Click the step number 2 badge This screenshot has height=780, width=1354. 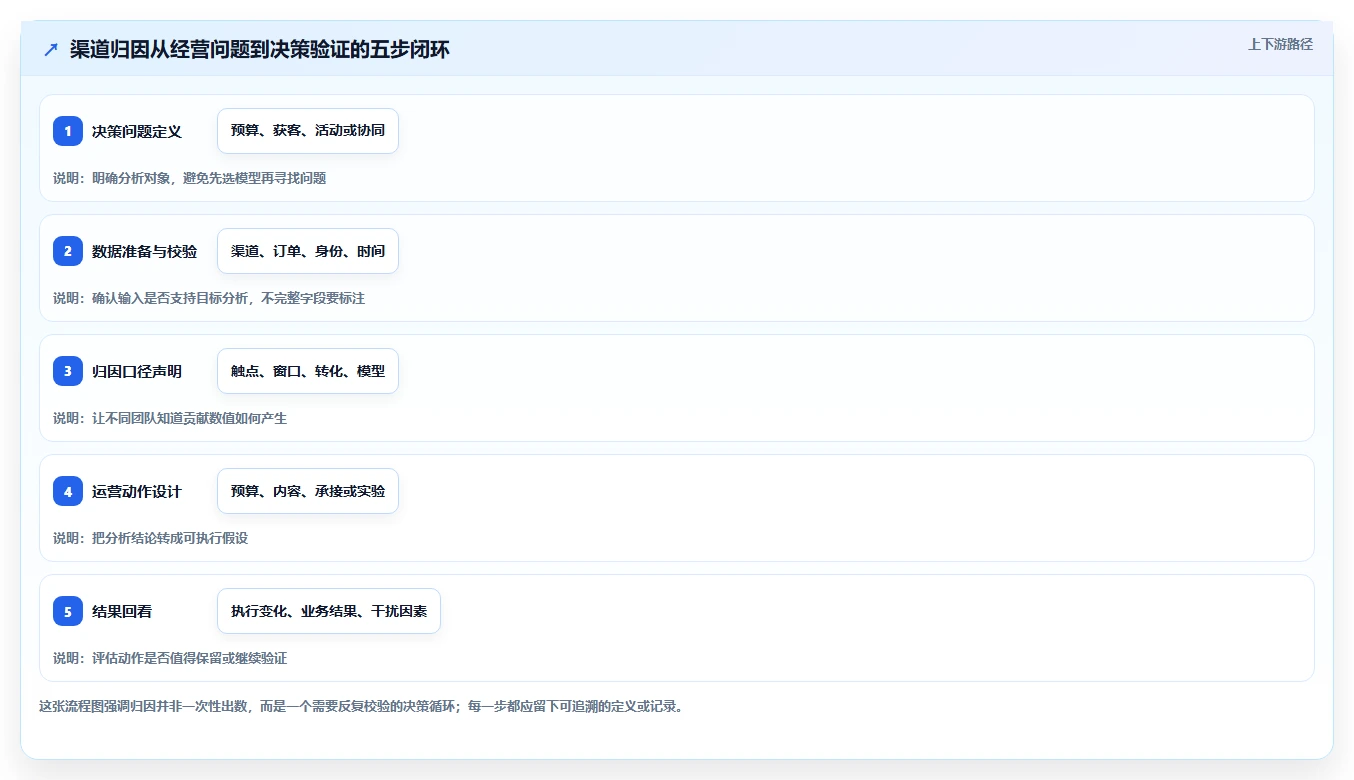click(x=68, y=251)
